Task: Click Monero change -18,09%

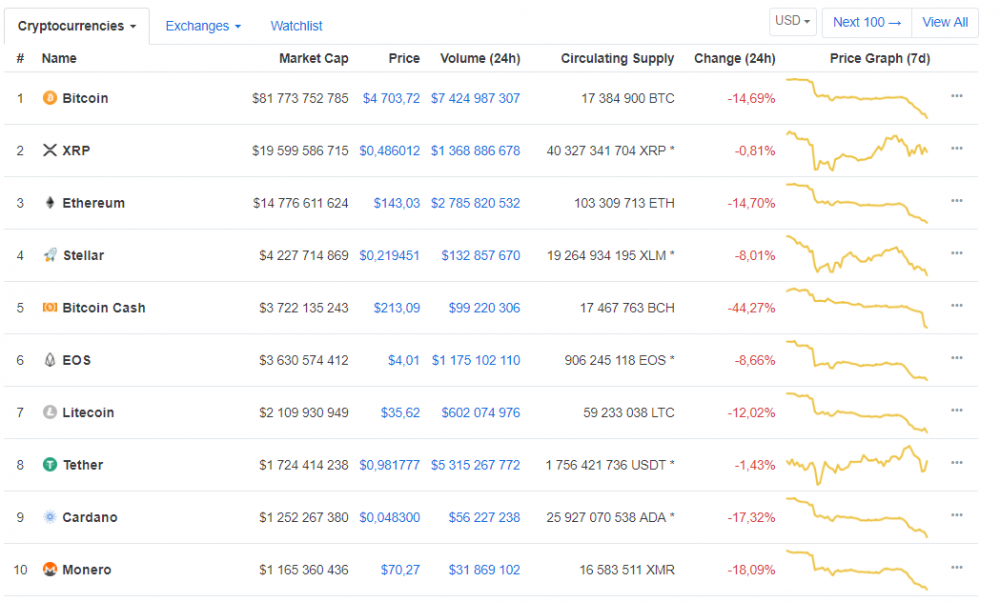Action: [x=751, y=569]
